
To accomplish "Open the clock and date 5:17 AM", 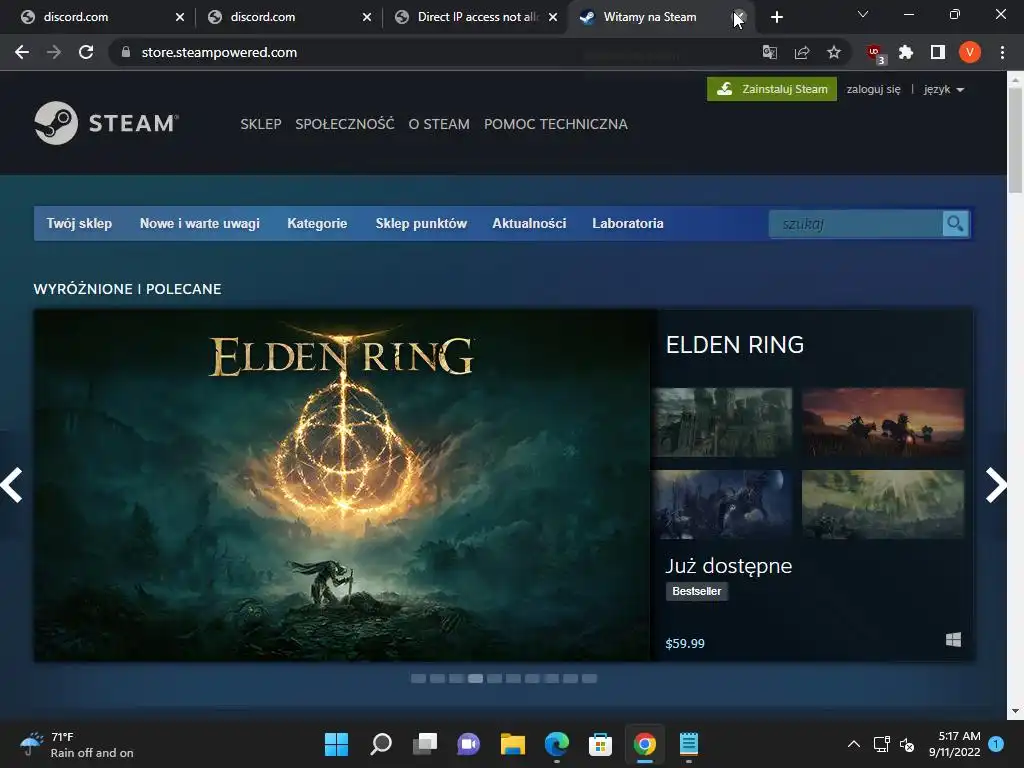I will click(x=954, y=744).
